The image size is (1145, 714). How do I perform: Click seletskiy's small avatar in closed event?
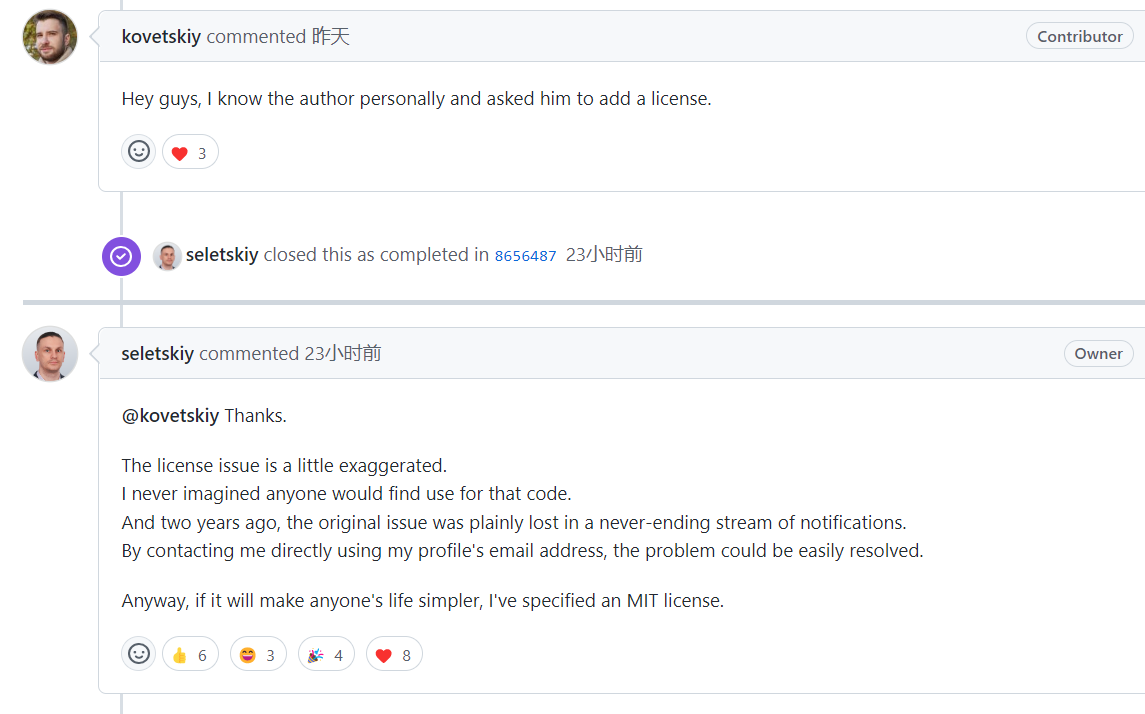click(x=167, y=256)
